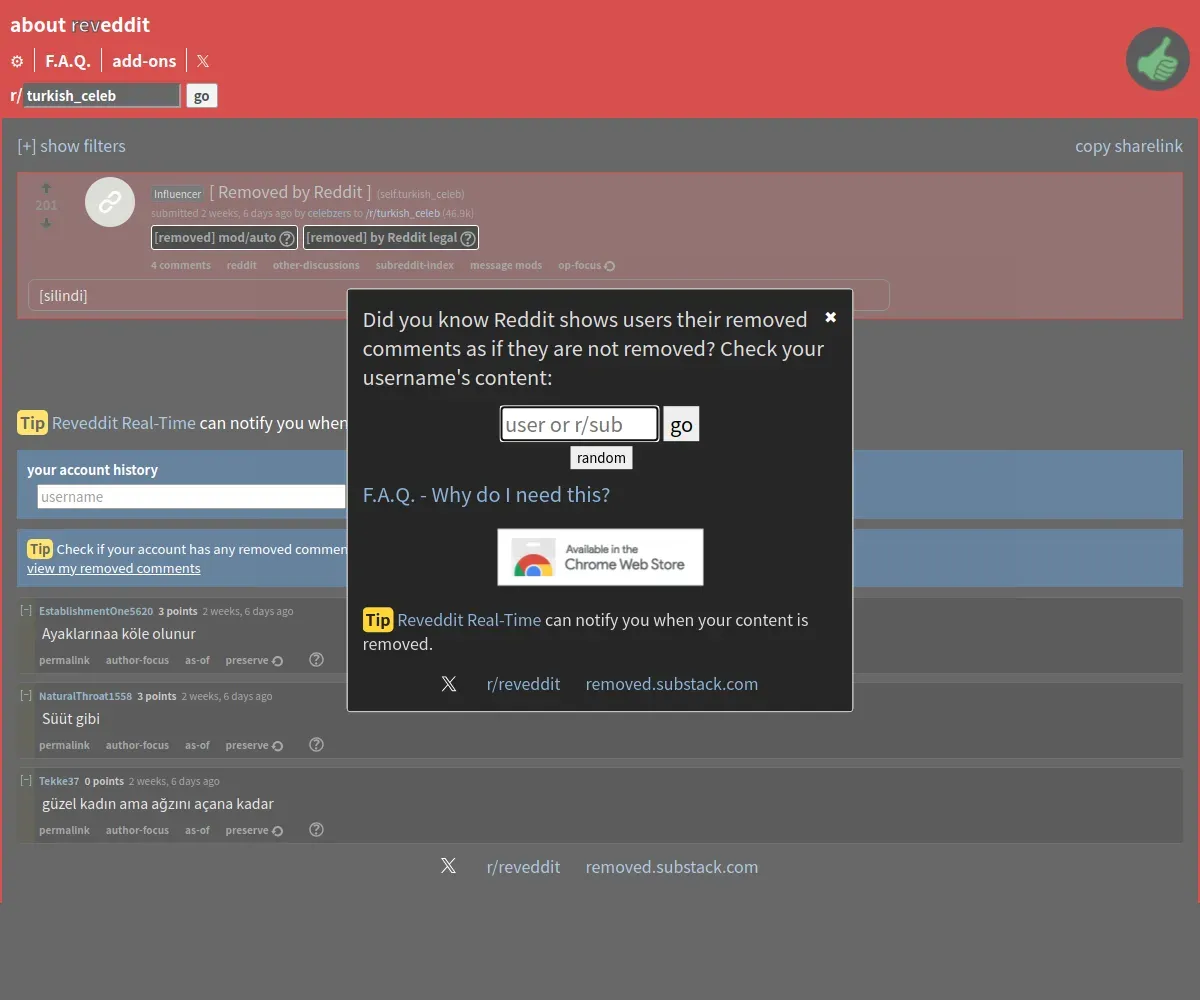The height and width of the screenshot is (1000, 1200).
Task: Open permalink of Tekke37 comment
Action: point(64,830)
